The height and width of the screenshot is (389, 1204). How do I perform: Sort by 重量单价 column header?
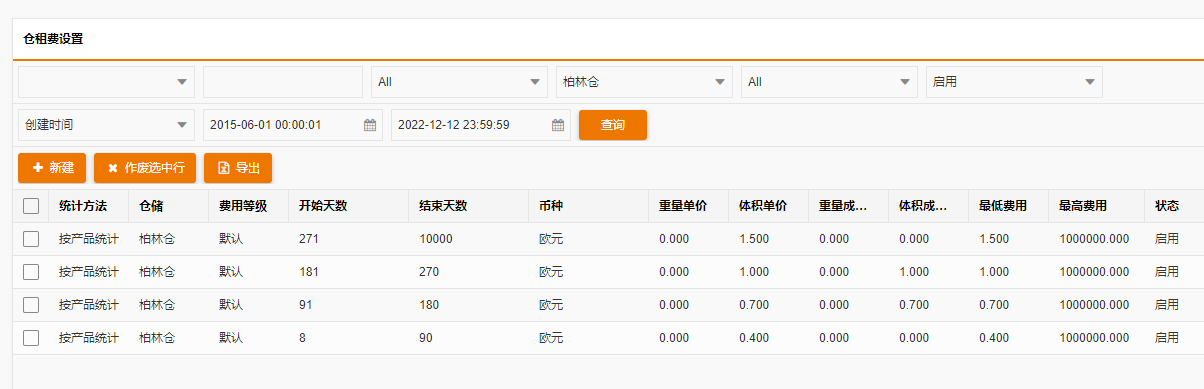689,206
